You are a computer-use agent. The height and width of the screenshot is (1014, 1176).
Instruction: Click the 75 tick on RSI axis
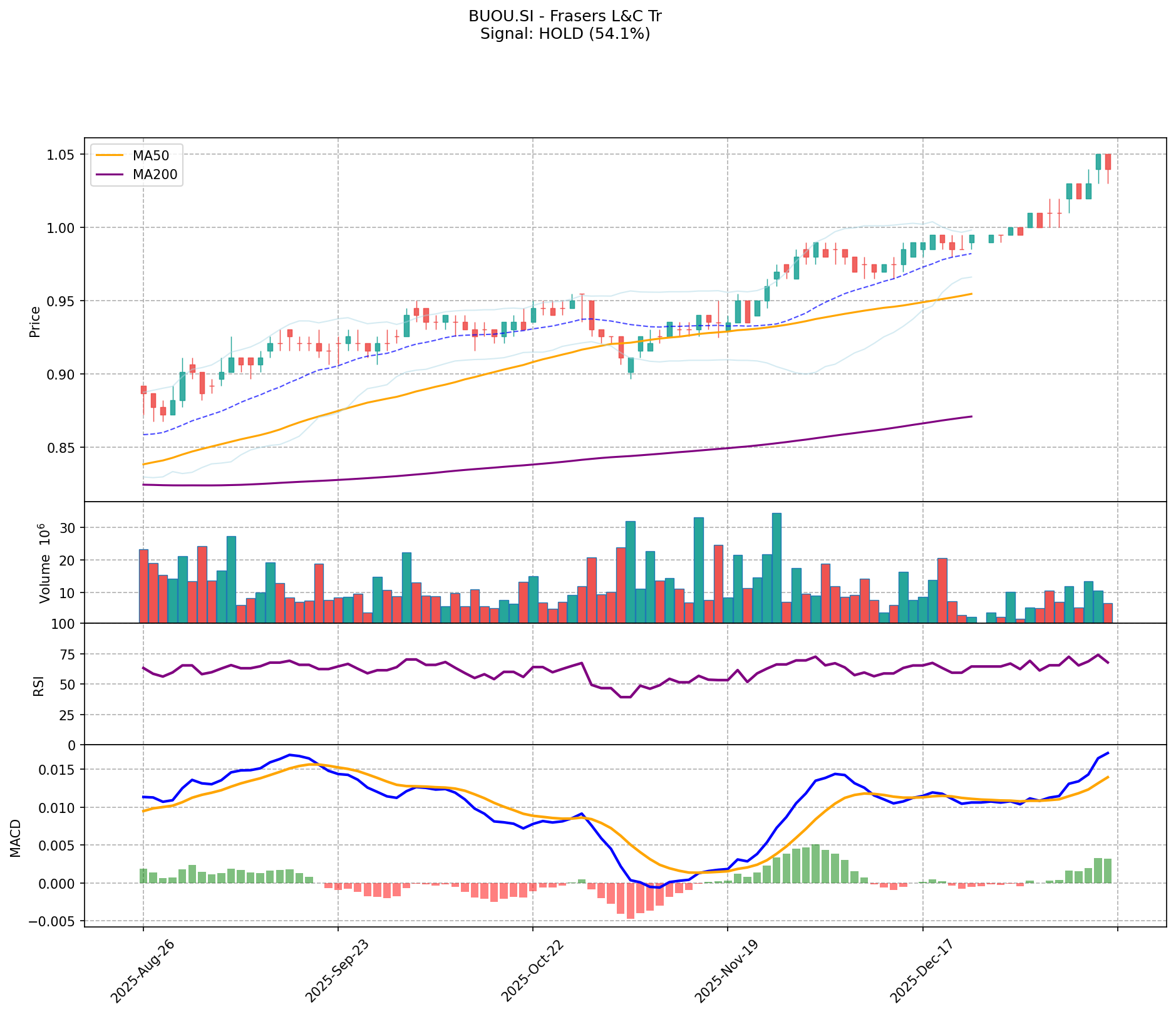pyautogui.click(x=67, y=654)
